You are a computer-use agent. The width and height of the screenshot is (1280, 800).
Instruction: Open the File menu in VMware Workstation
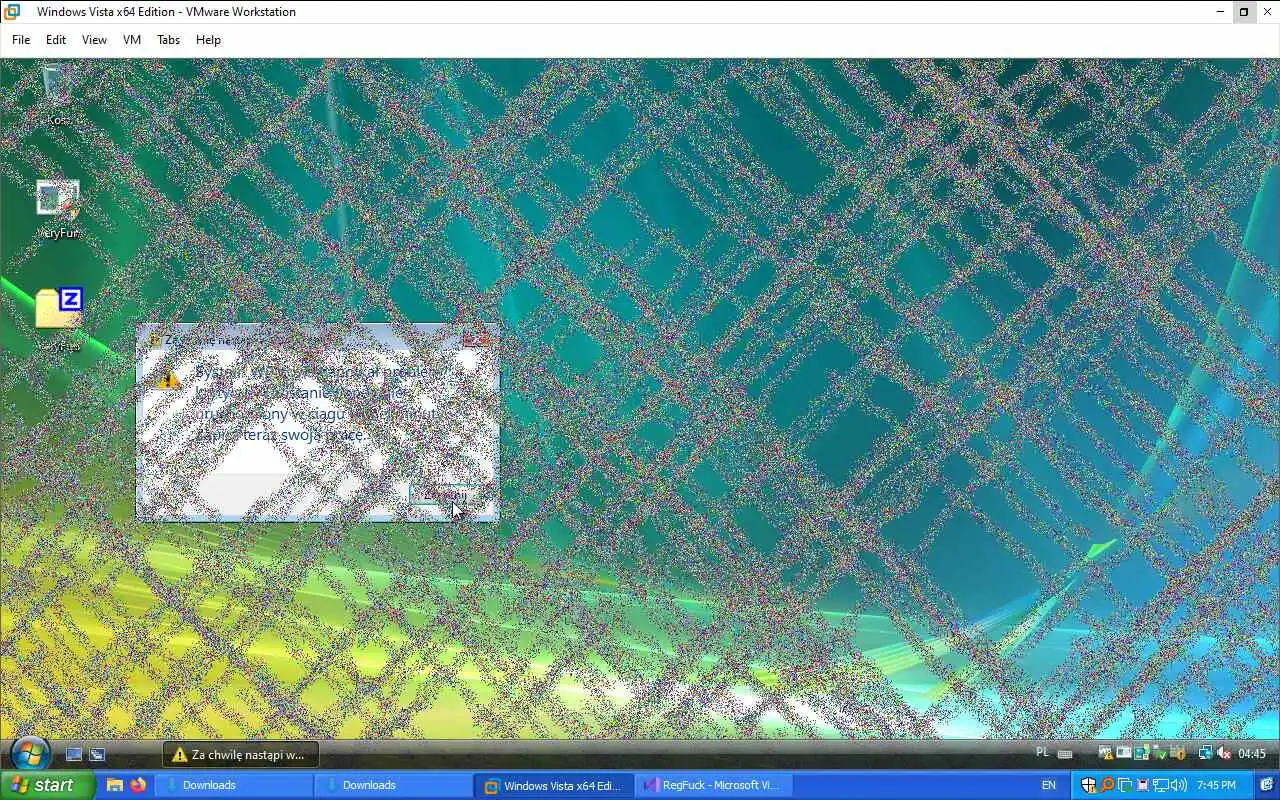[x=21, y=40]
